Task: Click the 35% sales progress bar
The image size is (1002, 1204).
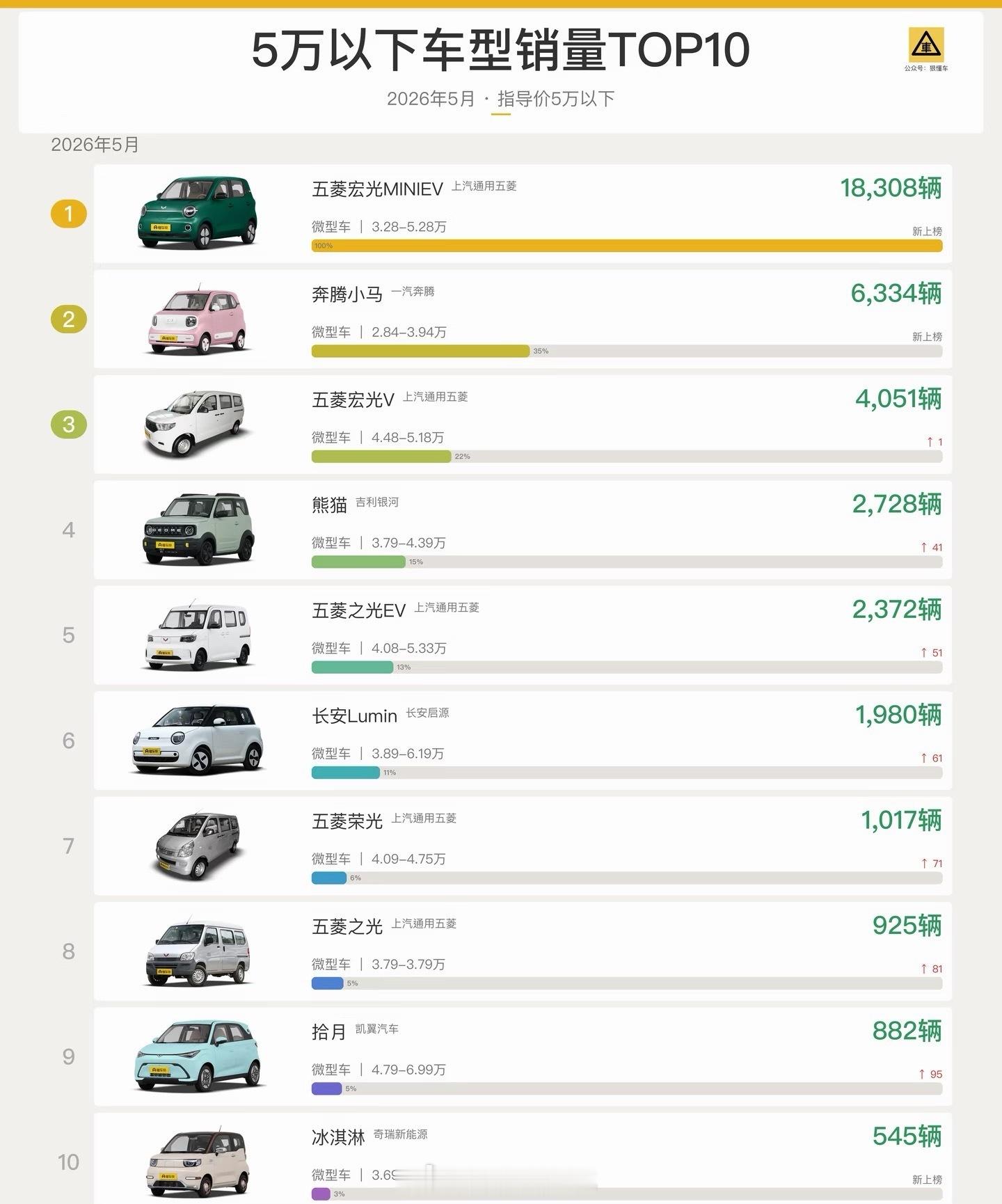Action: 420,351
